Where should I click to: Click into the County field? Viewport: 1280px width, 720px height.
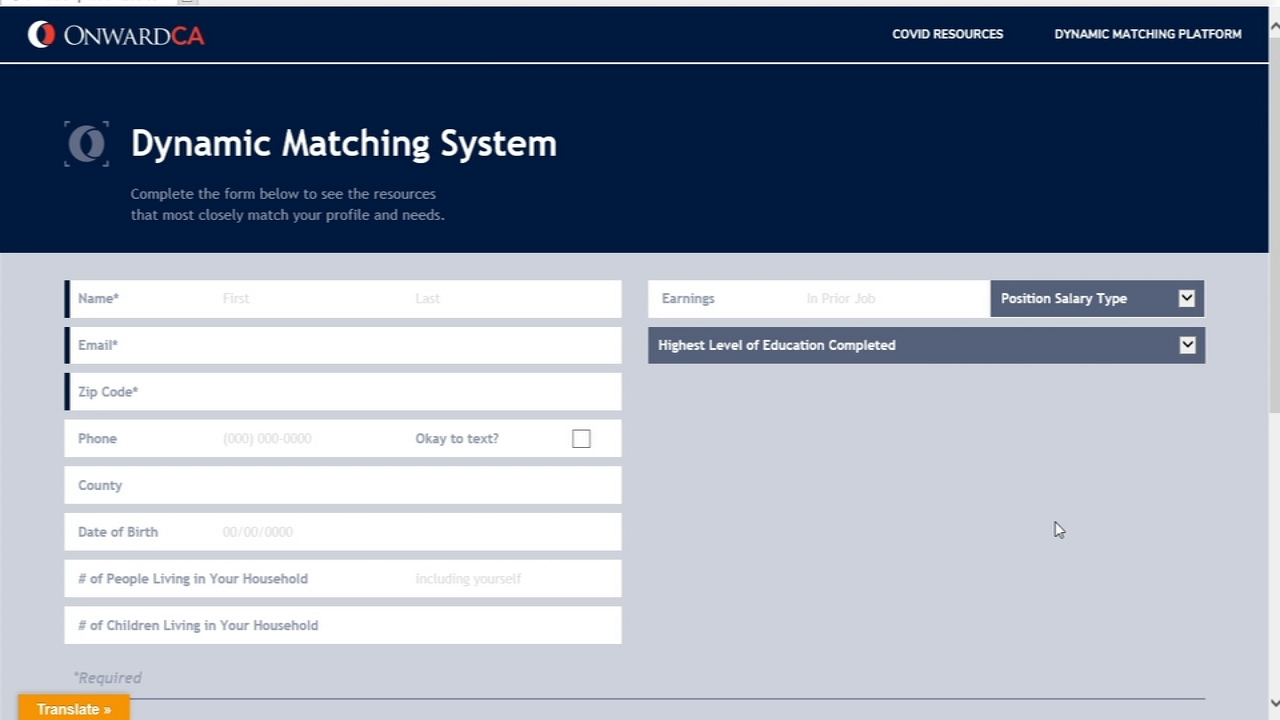tap(343, 485)
